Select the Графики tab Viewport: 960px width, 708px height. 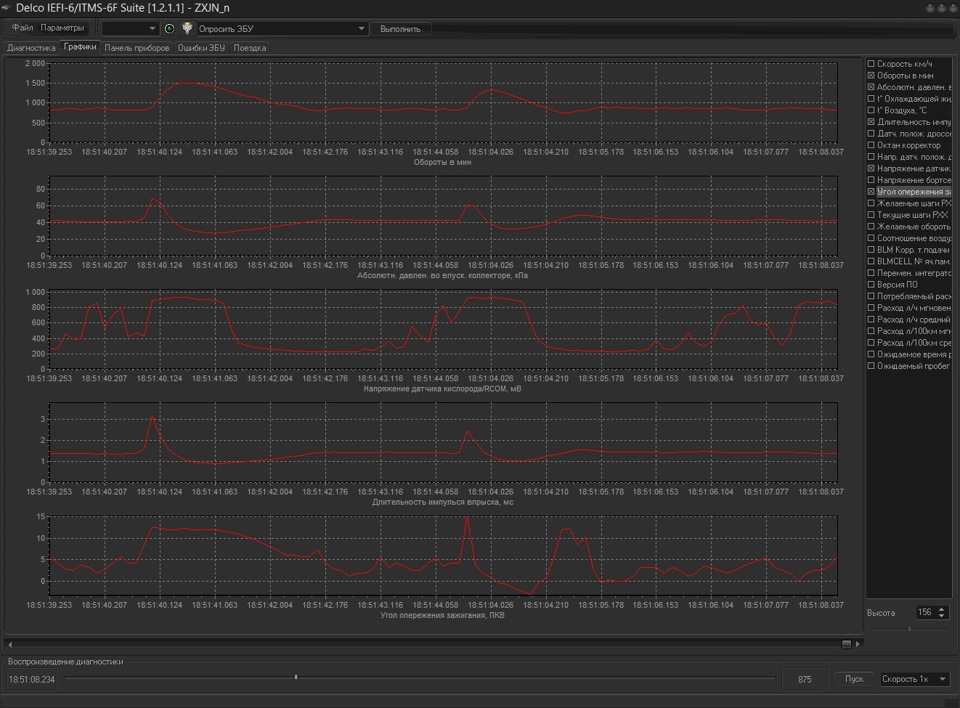(x=80, y=47)
